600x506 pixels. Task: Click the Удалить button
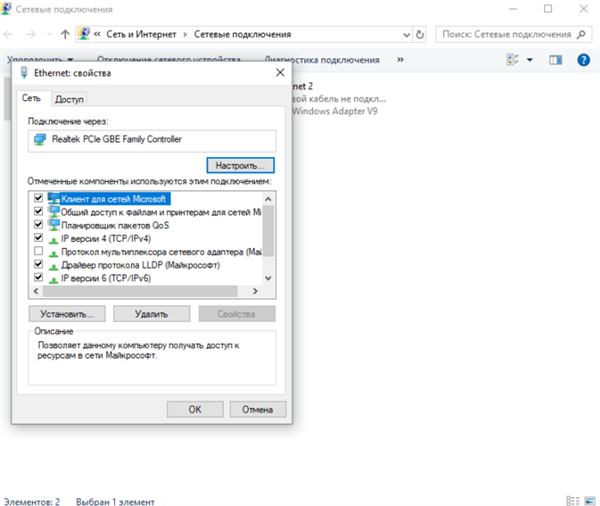(152, 314)
